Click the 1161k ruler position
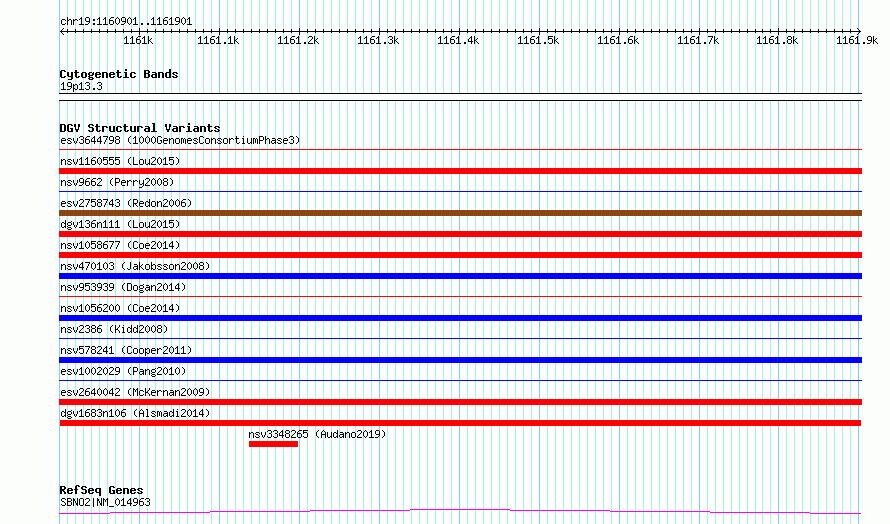 pos(138,40)
